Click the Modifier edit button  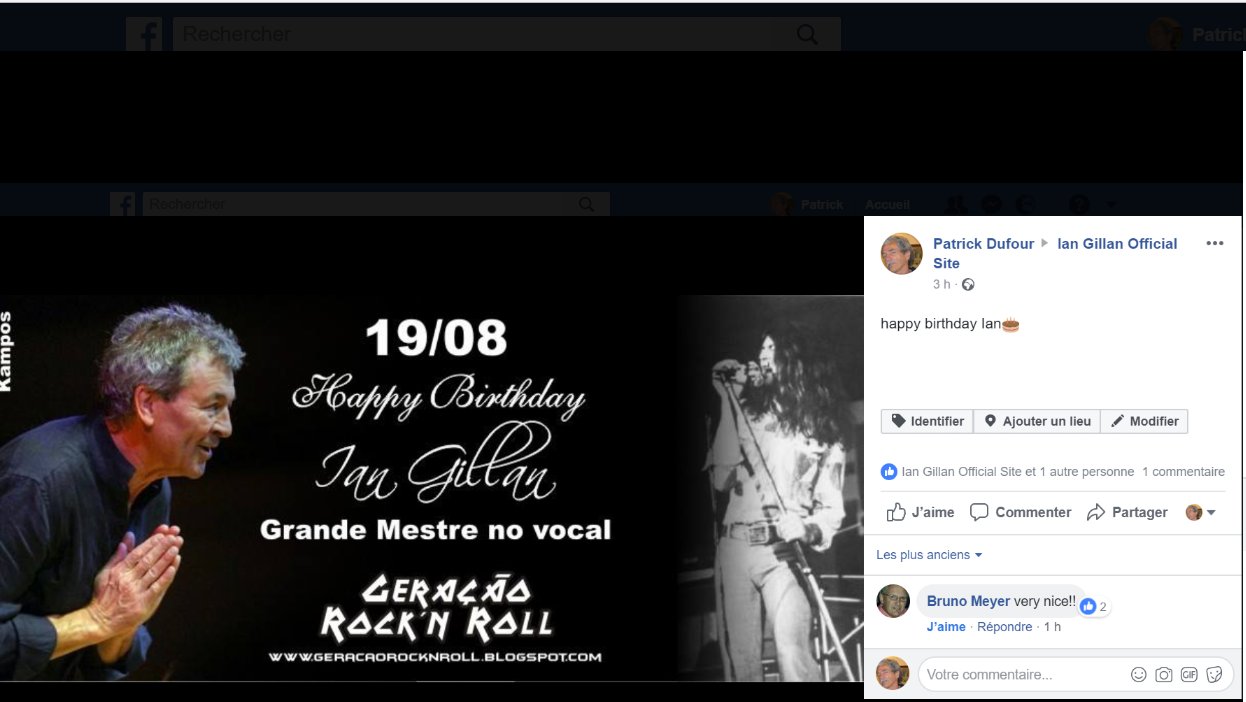[1144, 421]
